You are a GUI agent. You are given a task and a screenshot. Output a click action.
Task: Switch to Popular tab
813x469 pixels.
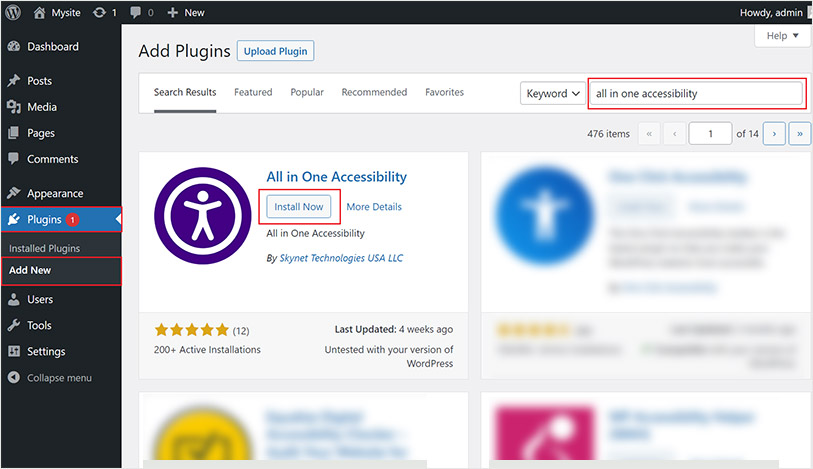point(307,92)
